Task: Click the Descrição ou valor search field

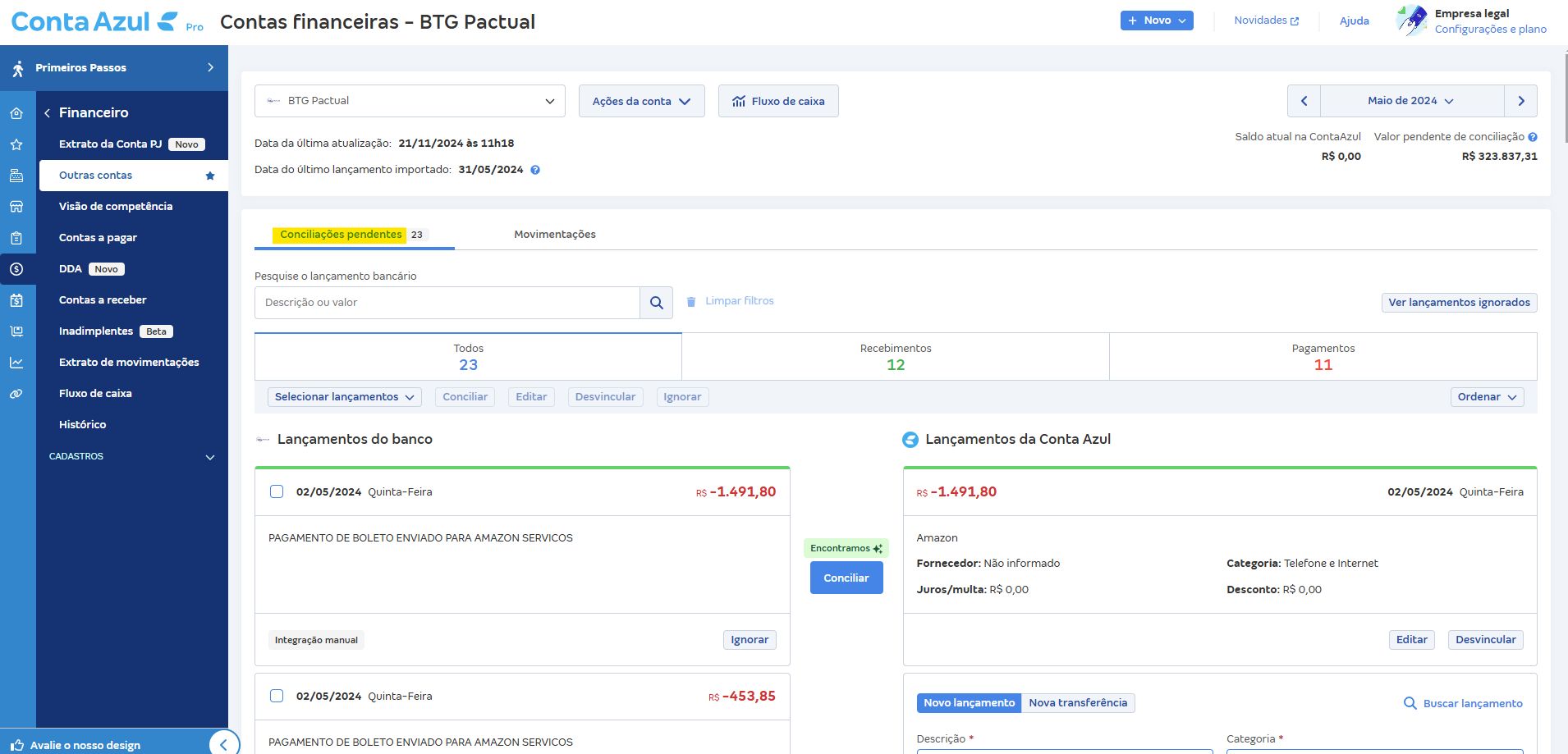Action: click(x=447, y=303)
